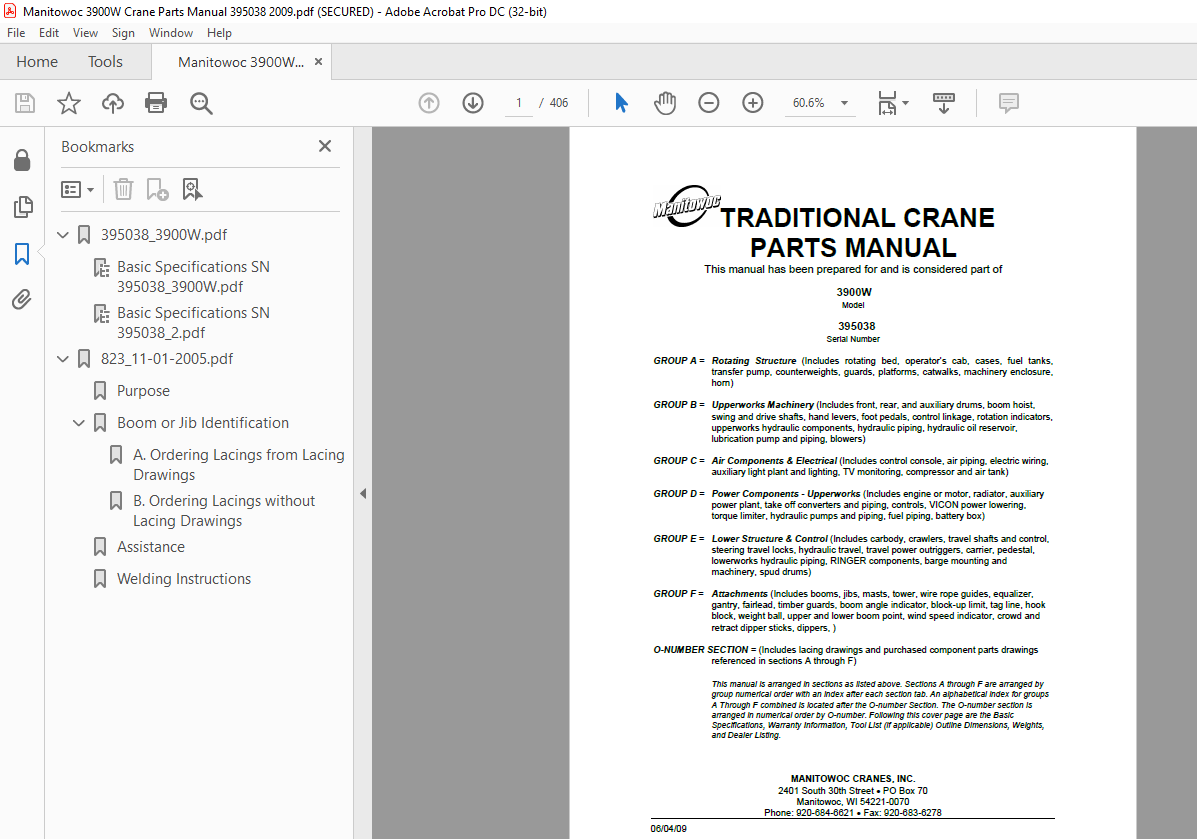The height and width of the screenshot is (839, 1197).
Task: Click the 06/04/09 date text
Action: [x=669, y=828]
